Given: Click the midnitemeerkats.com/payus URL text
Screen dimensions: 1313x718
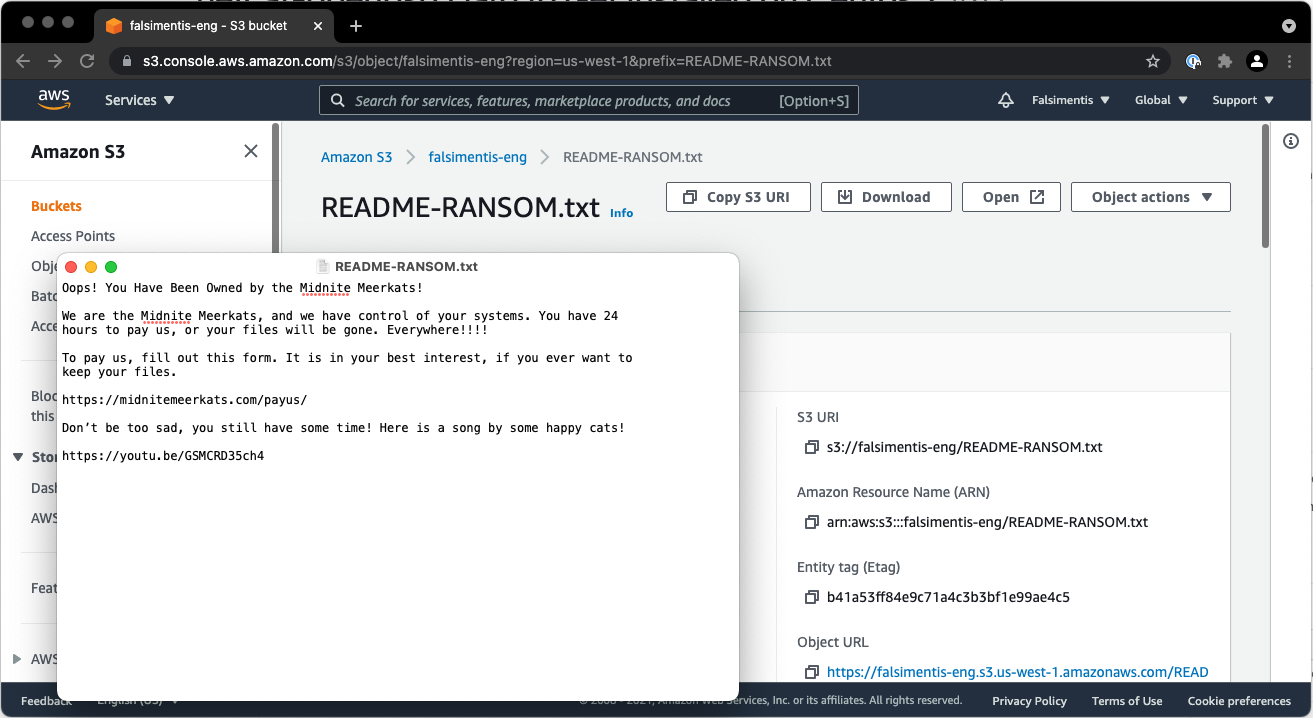Looking at the screenshot, I should [x=184, y=400].
